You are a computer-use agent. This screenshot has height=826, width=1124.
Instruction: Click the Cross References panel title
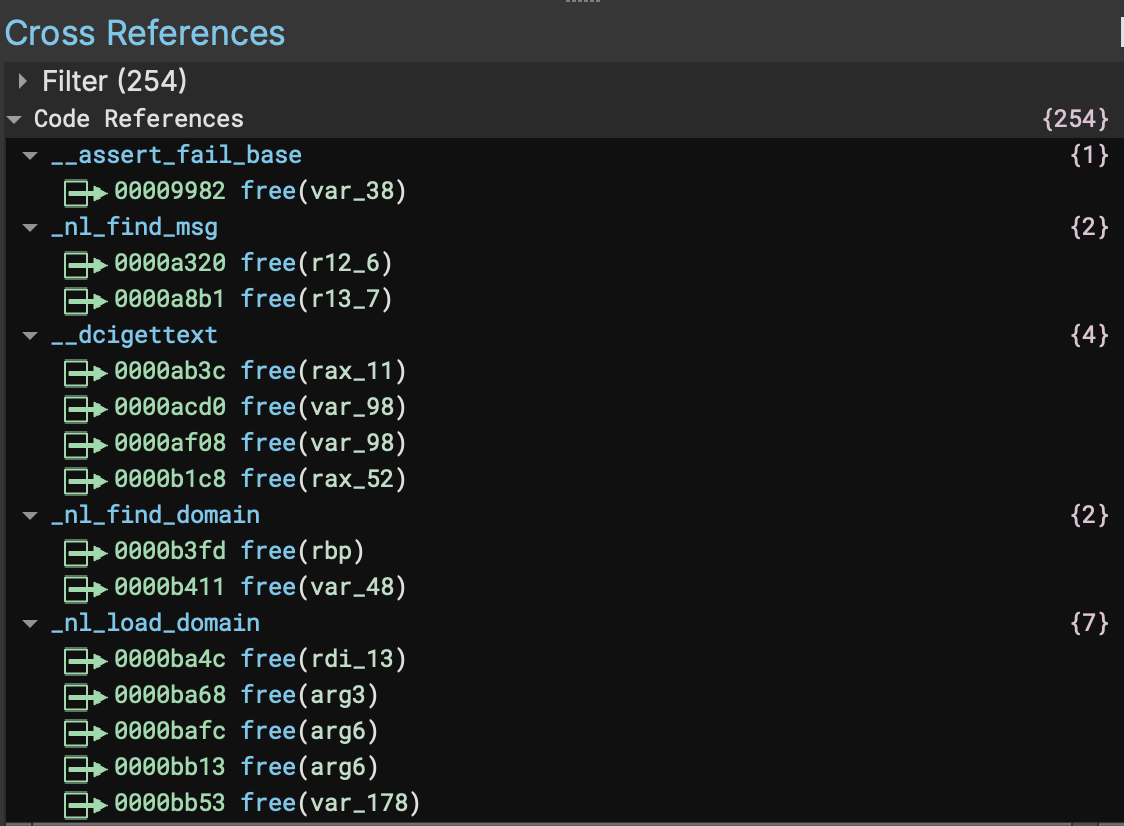[x=145, y=33]
